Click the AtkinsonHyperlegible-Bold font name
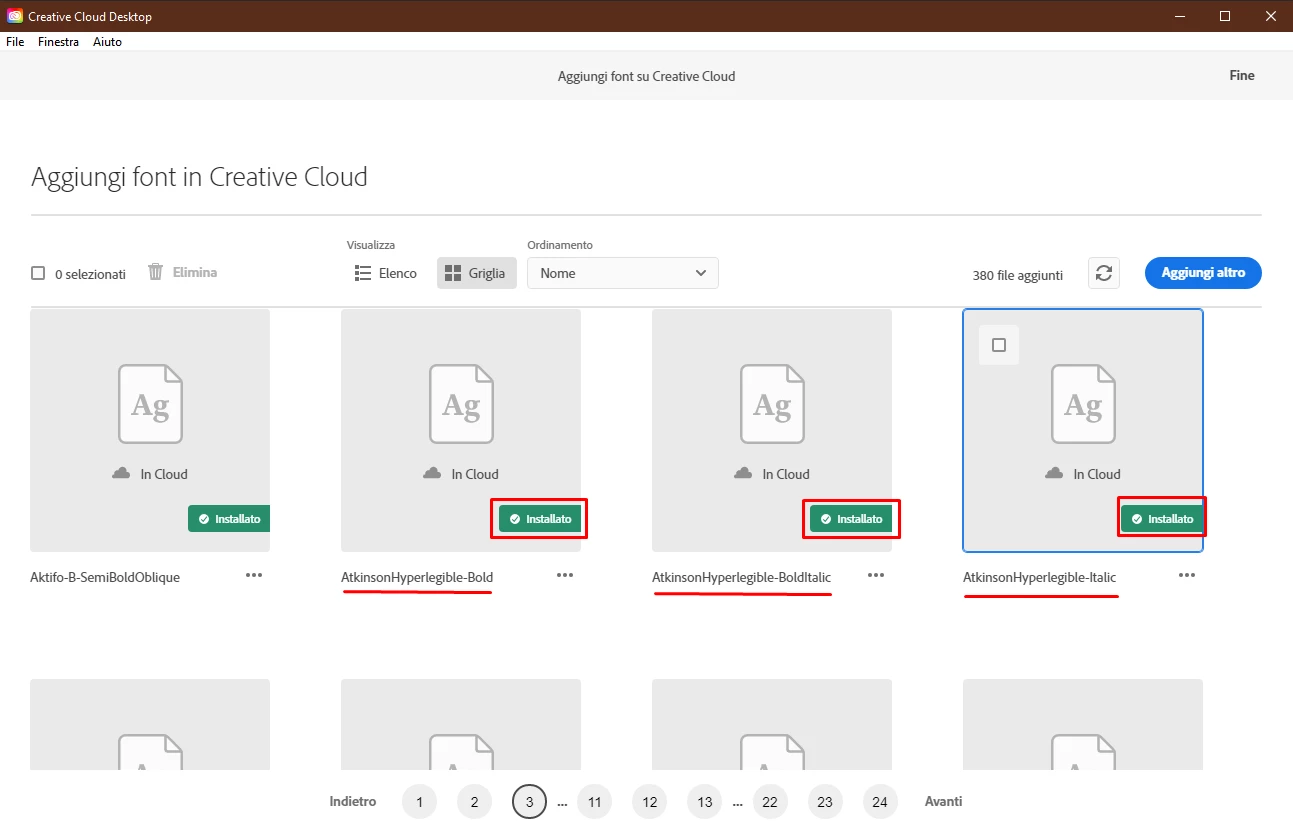The width and height of the screenshot is (1293, 833). pyautogui.click(x=417, y=577)
